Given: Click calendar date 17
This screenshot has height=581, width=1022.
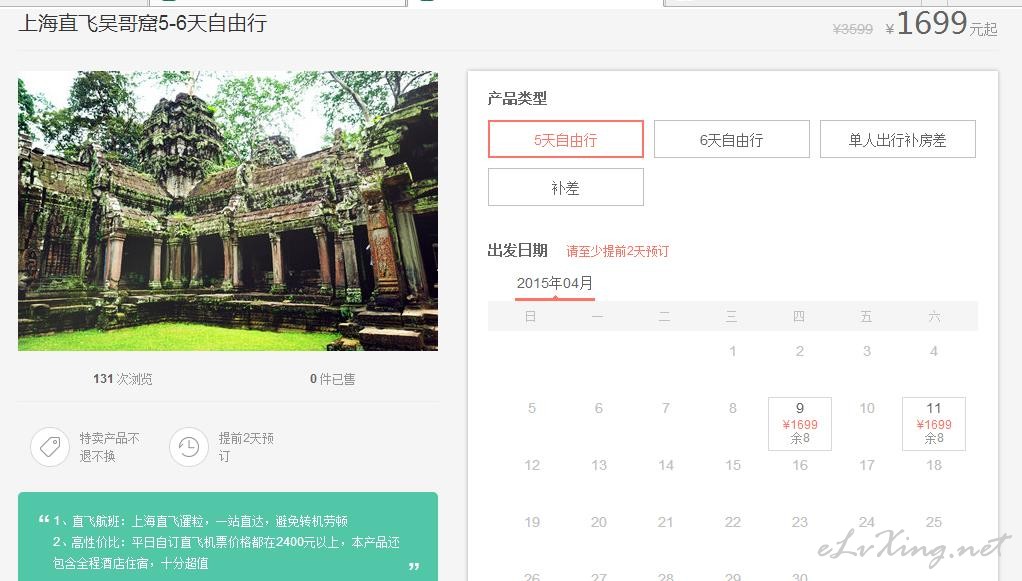Looking at the screenshot, I should click(x=867, y=465).
